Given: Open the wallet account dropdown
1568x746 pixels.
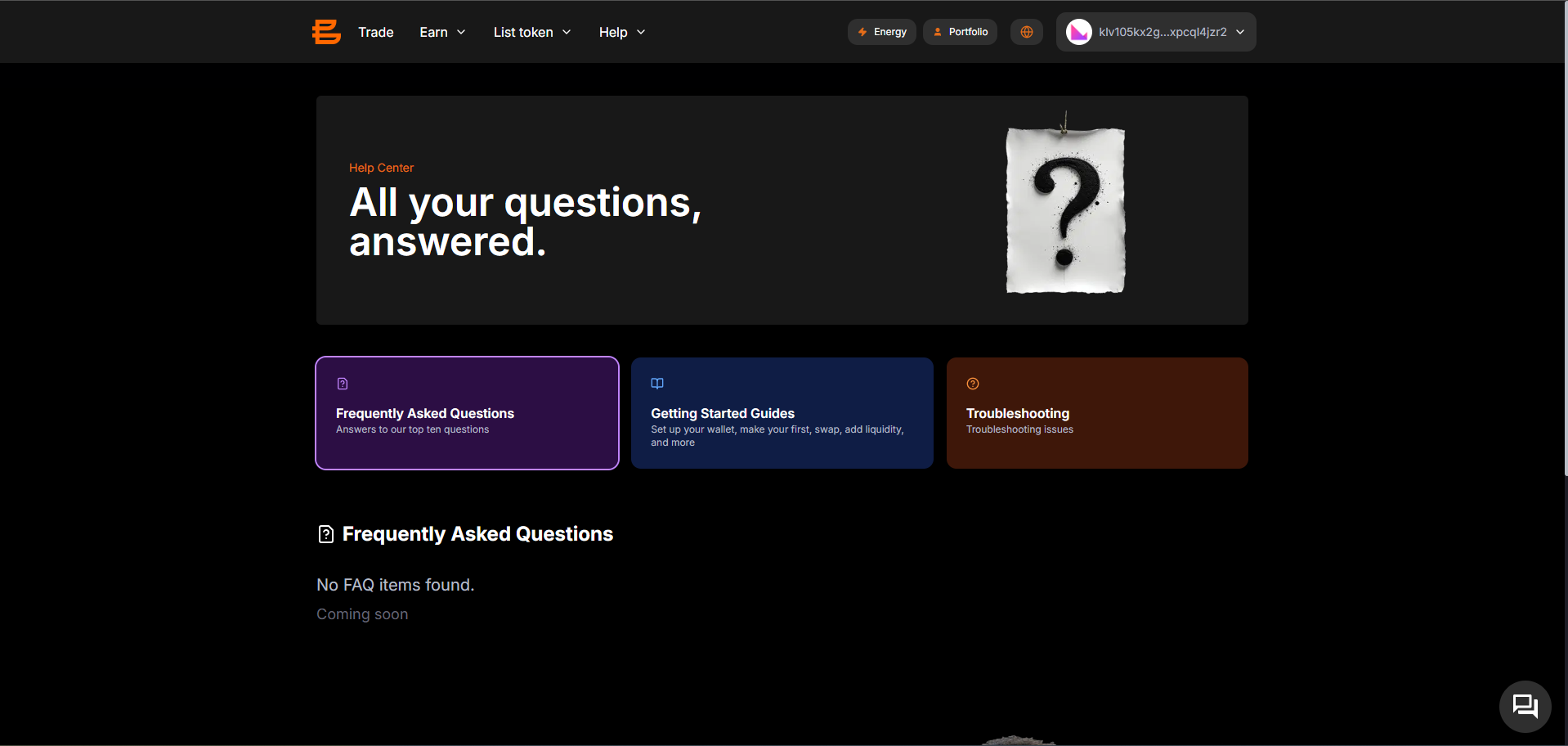Looking at the screenshot, I should (1156, 32).
